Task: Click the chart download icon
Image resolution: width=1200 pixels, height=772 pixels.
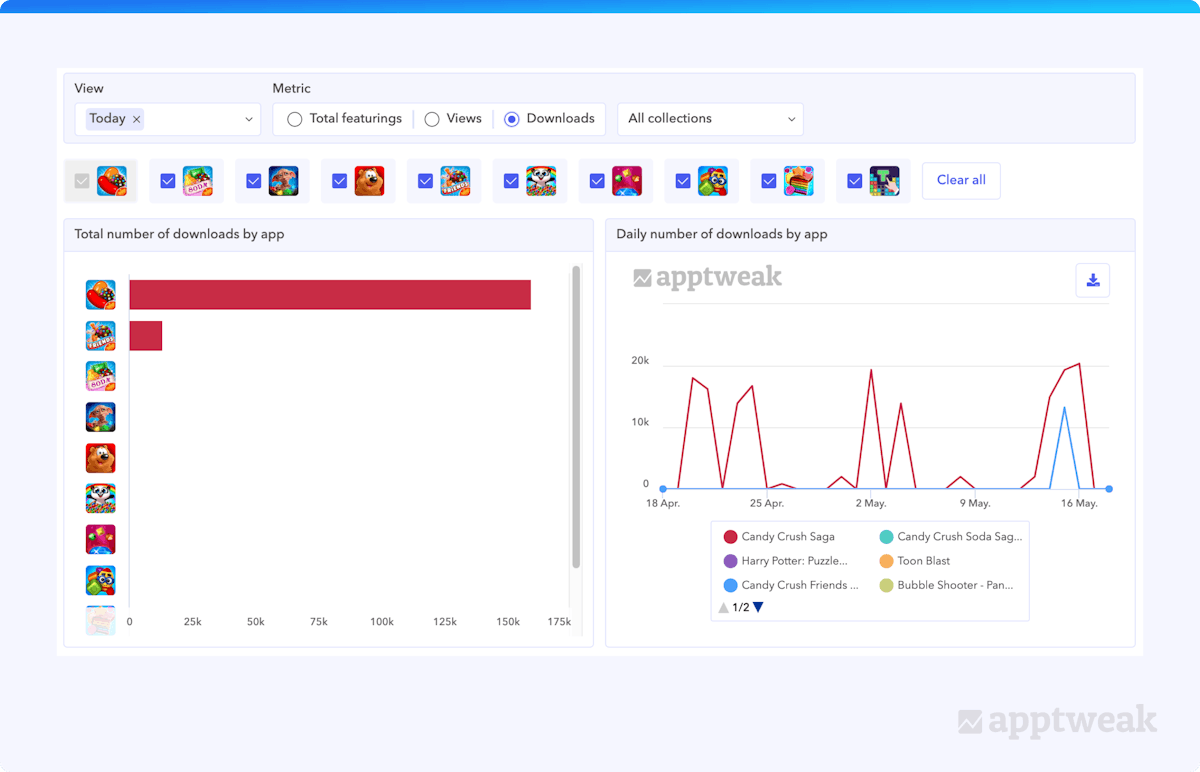Action: 1092,280
